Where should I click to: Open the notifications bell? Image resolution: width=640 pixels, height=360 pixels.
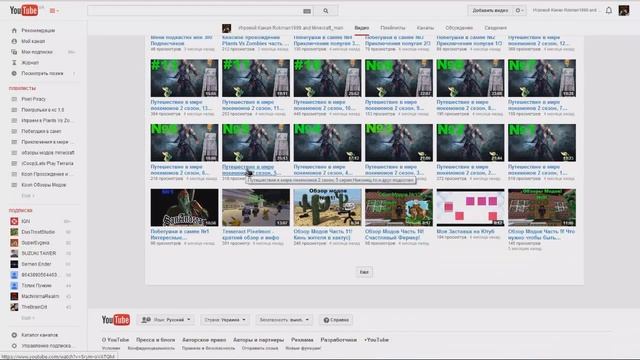609,10
